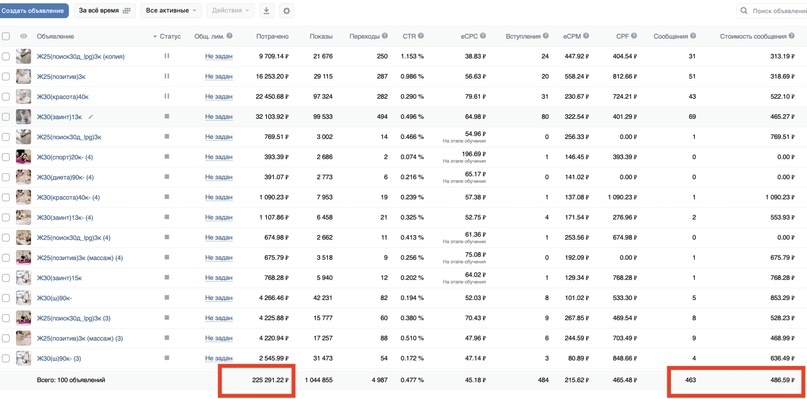Click the download export icon

click(266, 10)
